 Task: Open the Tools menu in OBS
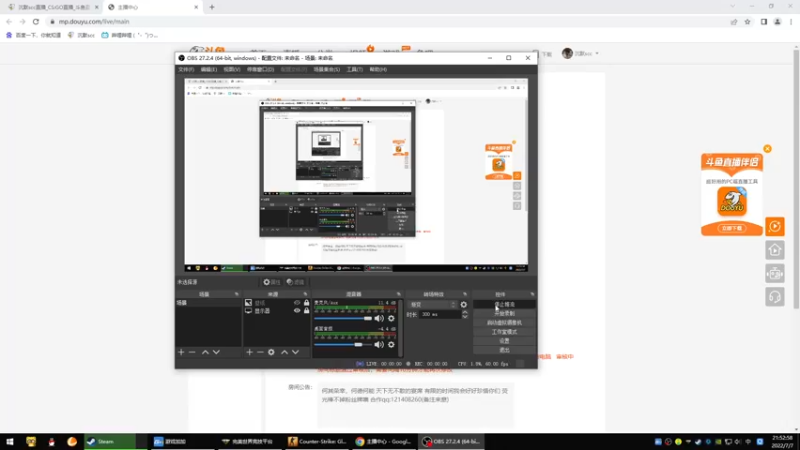coord(354,69)
